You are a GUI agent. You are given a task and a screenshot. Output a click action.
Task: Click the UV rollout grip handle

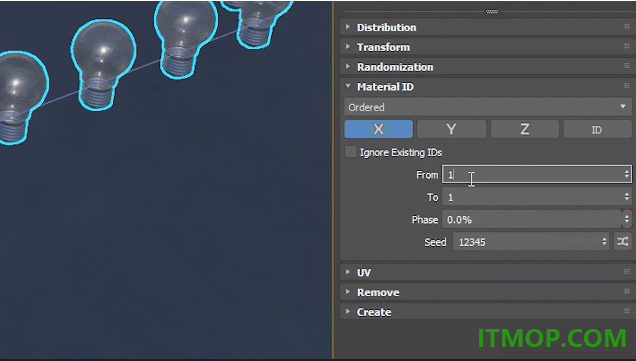click(x=627, y=271)
